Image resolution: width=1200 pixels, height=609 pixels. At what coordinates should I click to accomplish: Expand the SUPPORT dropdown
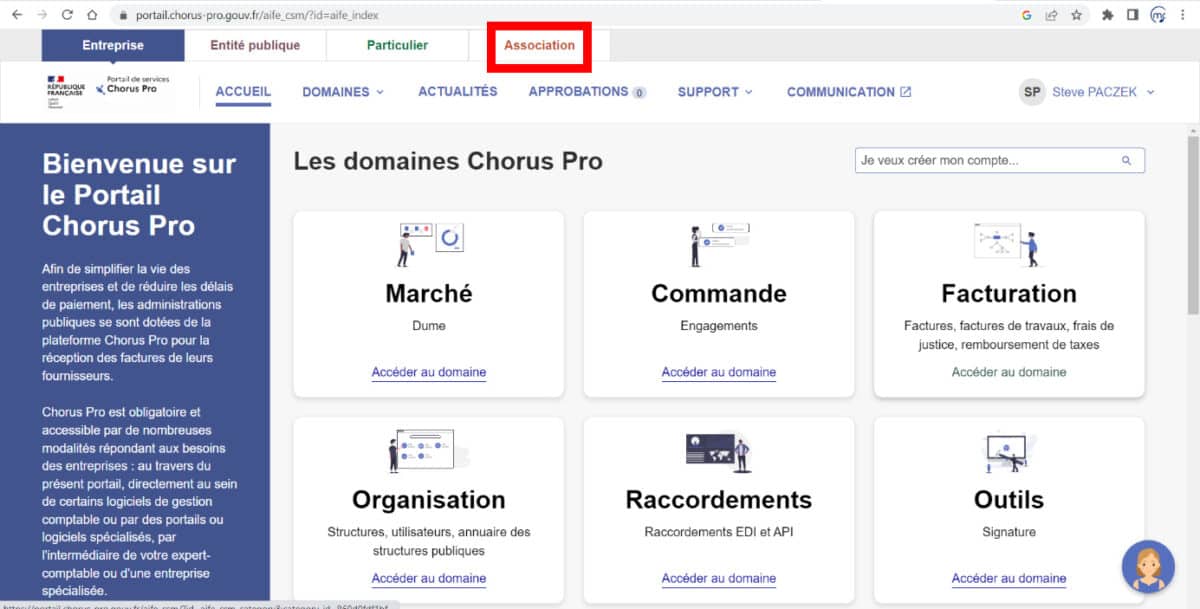[714, 91]
